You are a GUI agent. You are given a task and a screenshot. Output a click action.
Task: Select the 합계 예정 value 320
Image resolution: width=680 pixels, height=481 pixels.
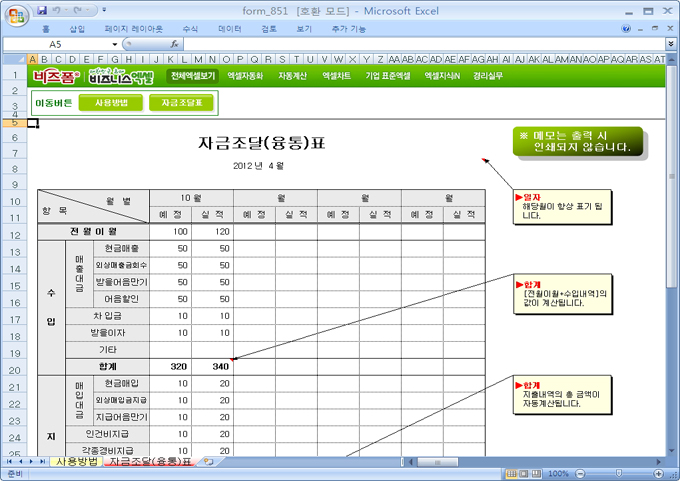click(170, 366)
